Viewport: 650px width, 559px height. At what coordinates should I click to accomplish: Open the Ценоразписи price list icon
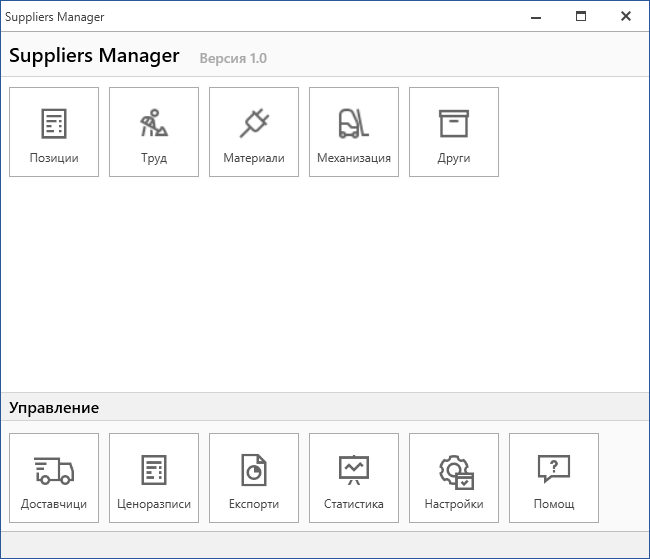154,469
